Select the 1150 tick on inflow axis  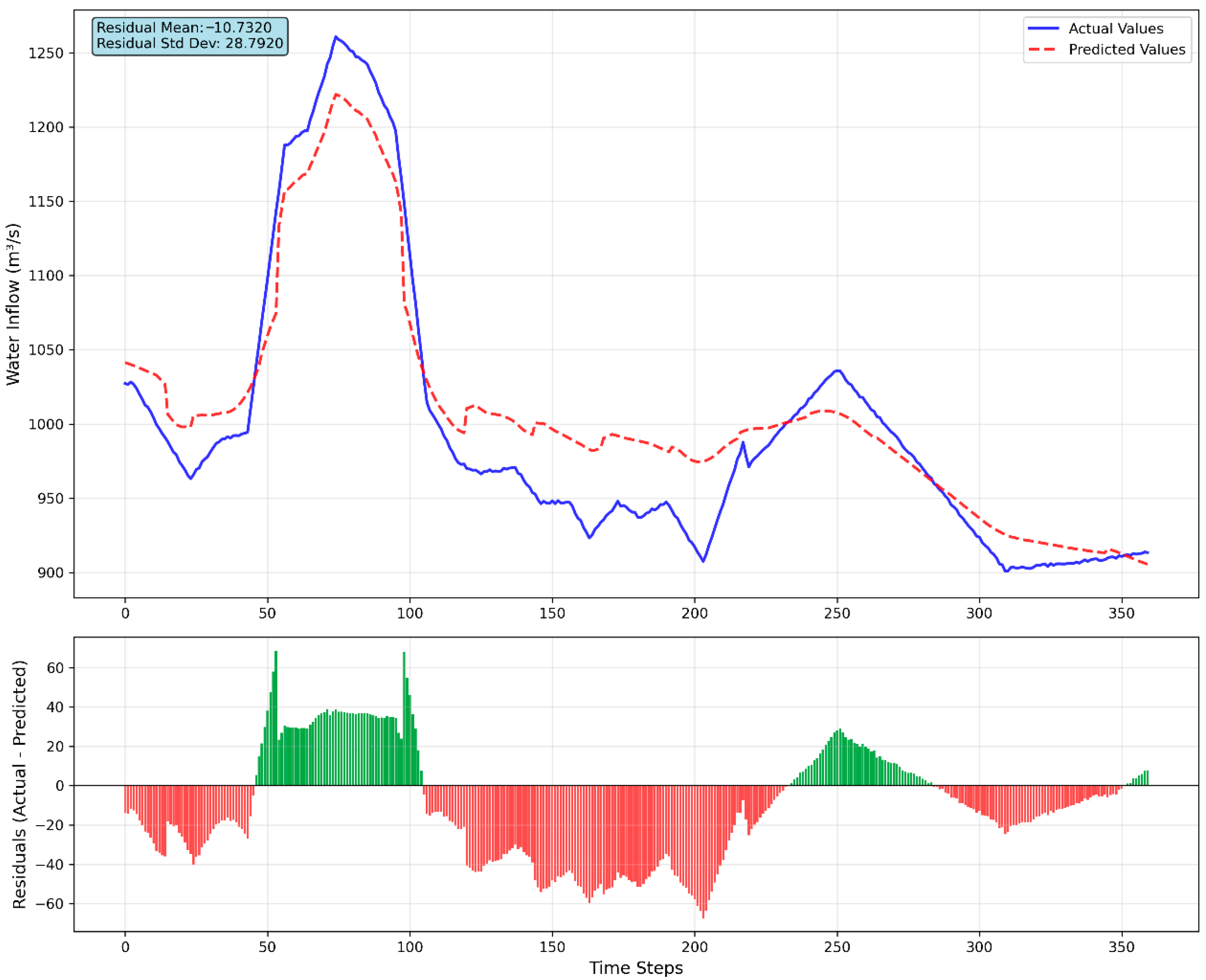[46, 202]
